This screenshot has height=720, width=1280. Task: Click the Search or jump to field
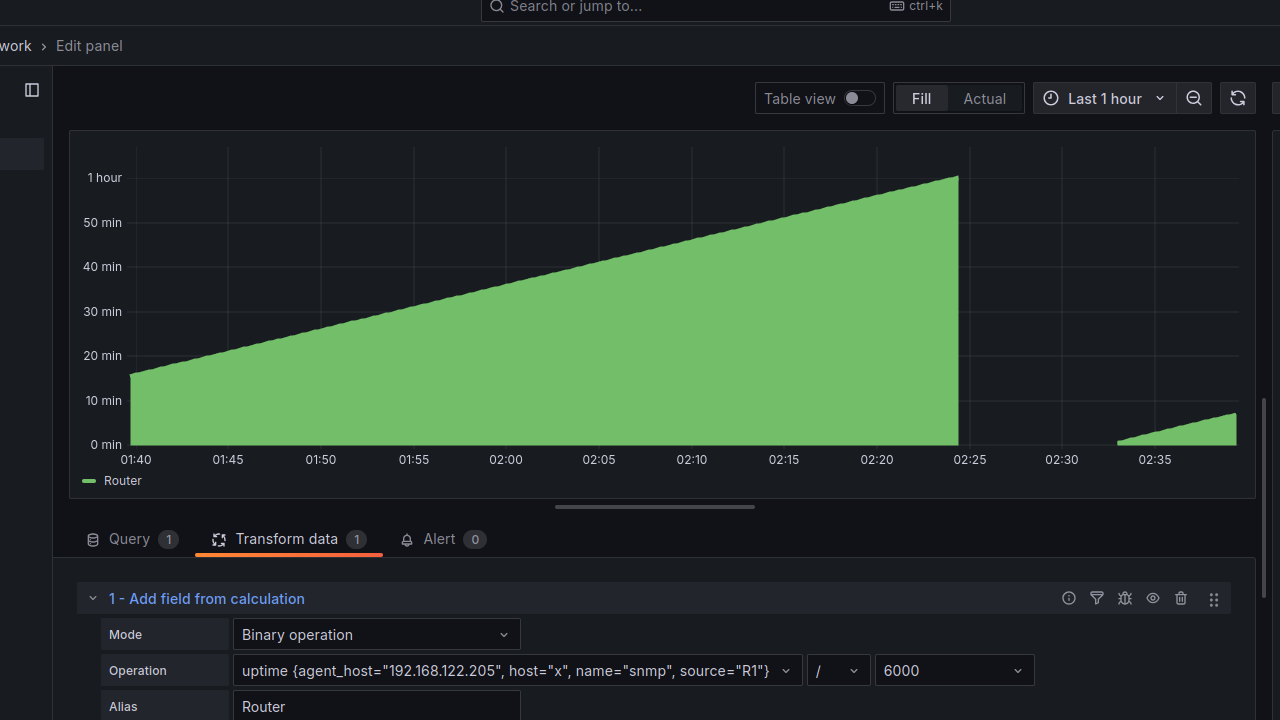716,7
